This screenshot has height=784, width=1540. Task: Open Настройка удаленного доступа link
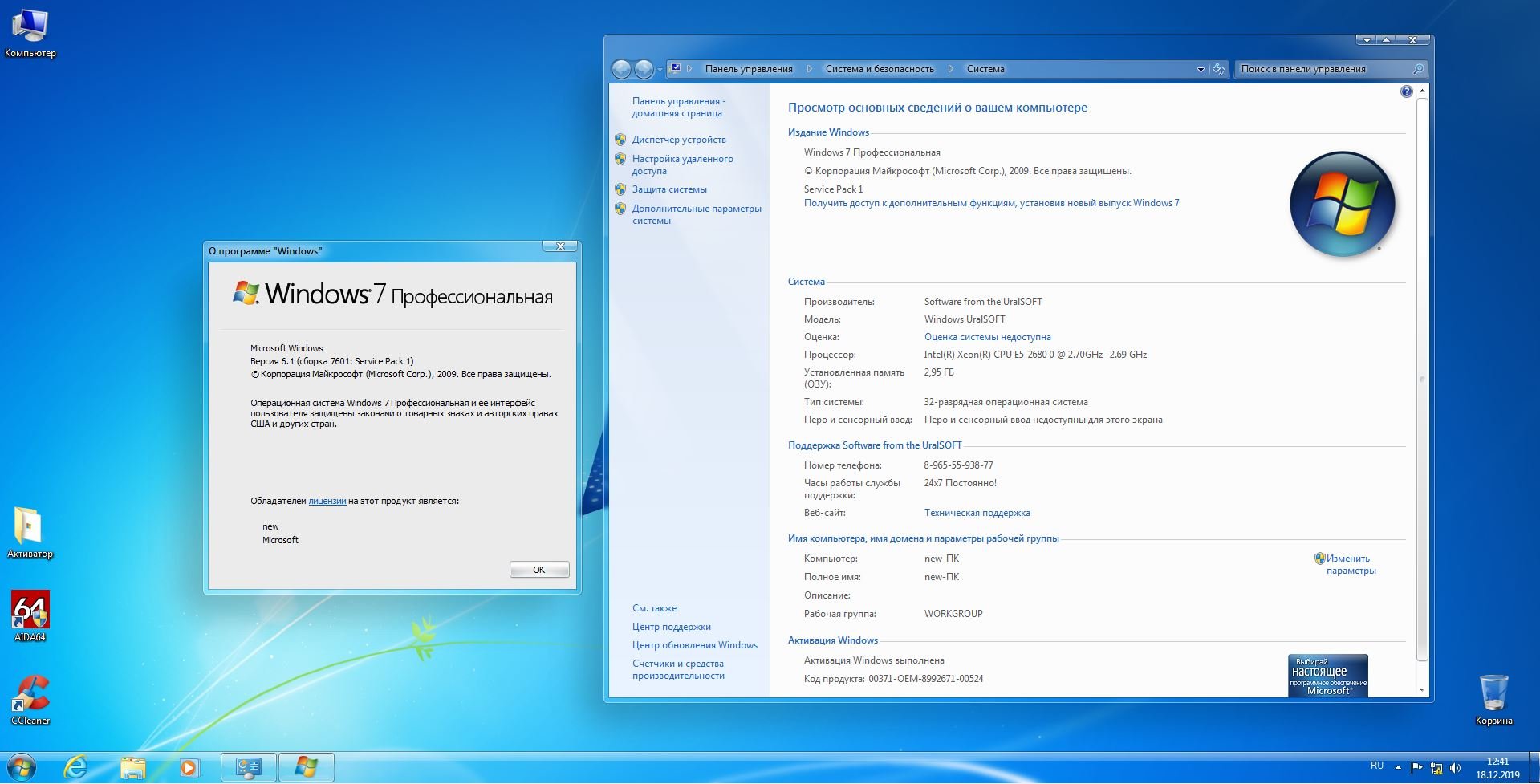[x=682, y=165]
